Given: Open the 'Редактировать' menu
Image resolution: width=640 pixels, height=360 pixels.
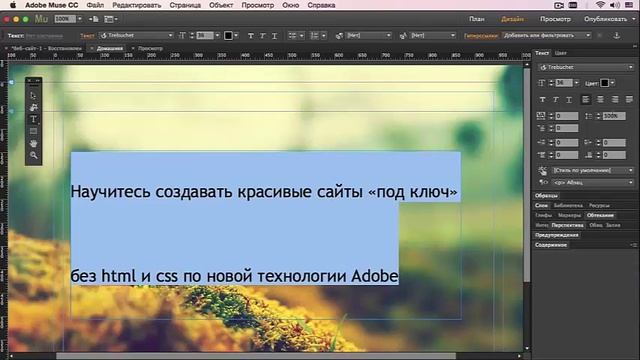Looking at the screenshot, I should [x=137, y=5].
